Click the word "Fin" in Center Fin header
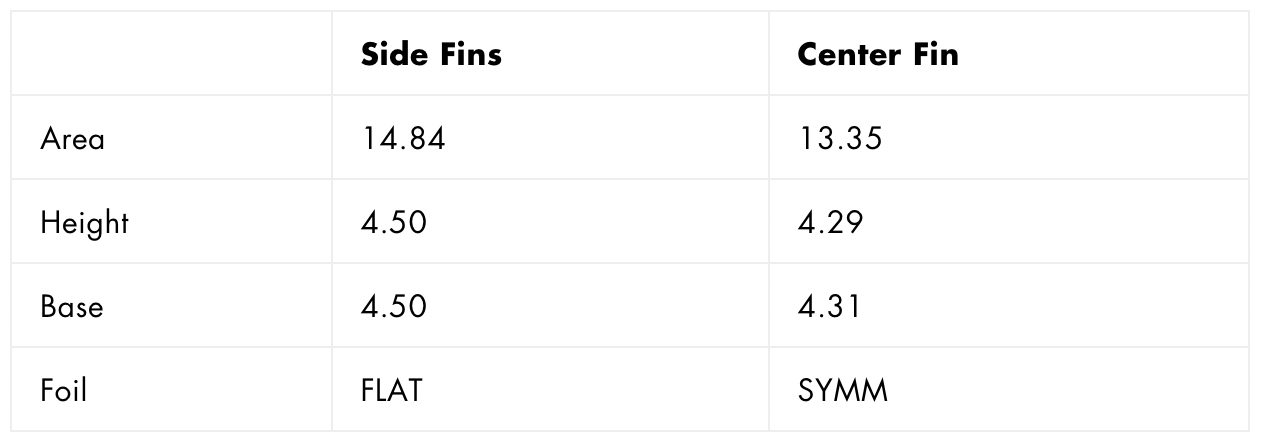This screenshot has height=438, width=1262. click(934, 54)
